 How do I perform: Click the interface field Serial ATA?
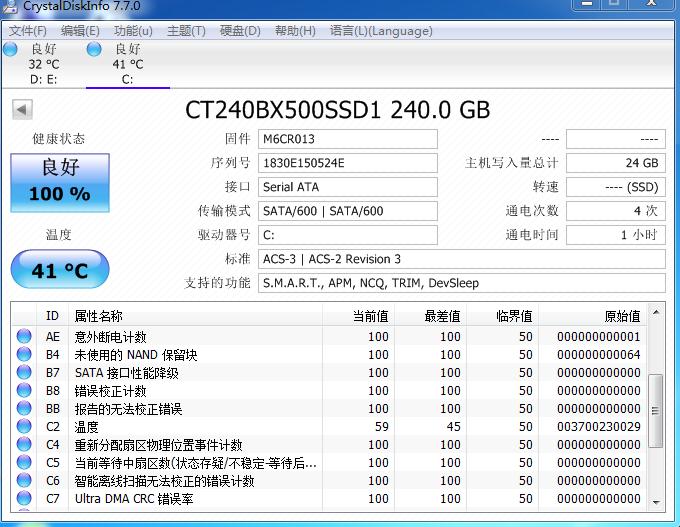coord(347,187)
